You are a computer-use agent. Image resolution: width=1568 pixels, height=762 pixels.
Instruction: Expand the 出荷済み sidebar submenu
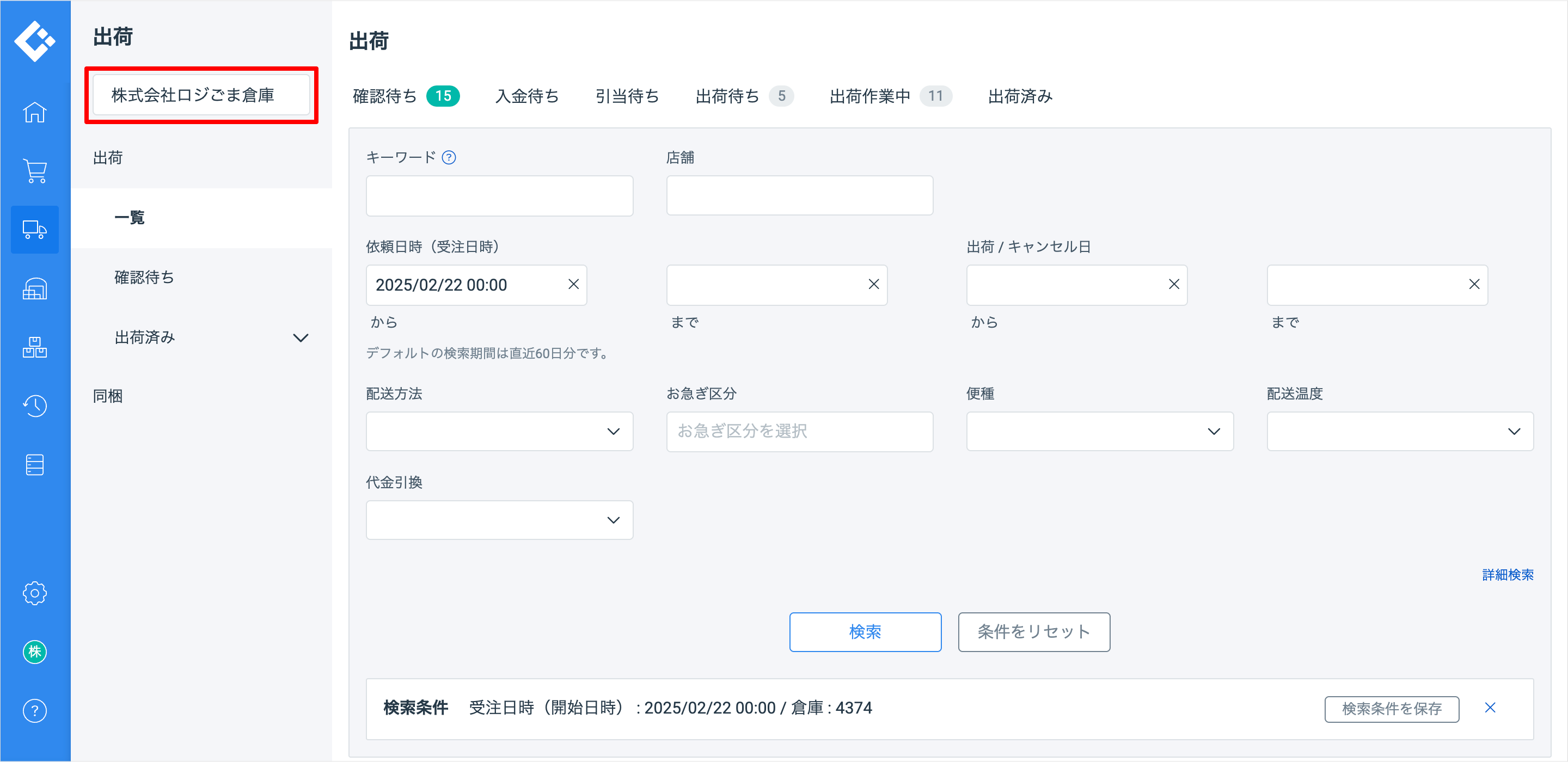tap(301, 338)
